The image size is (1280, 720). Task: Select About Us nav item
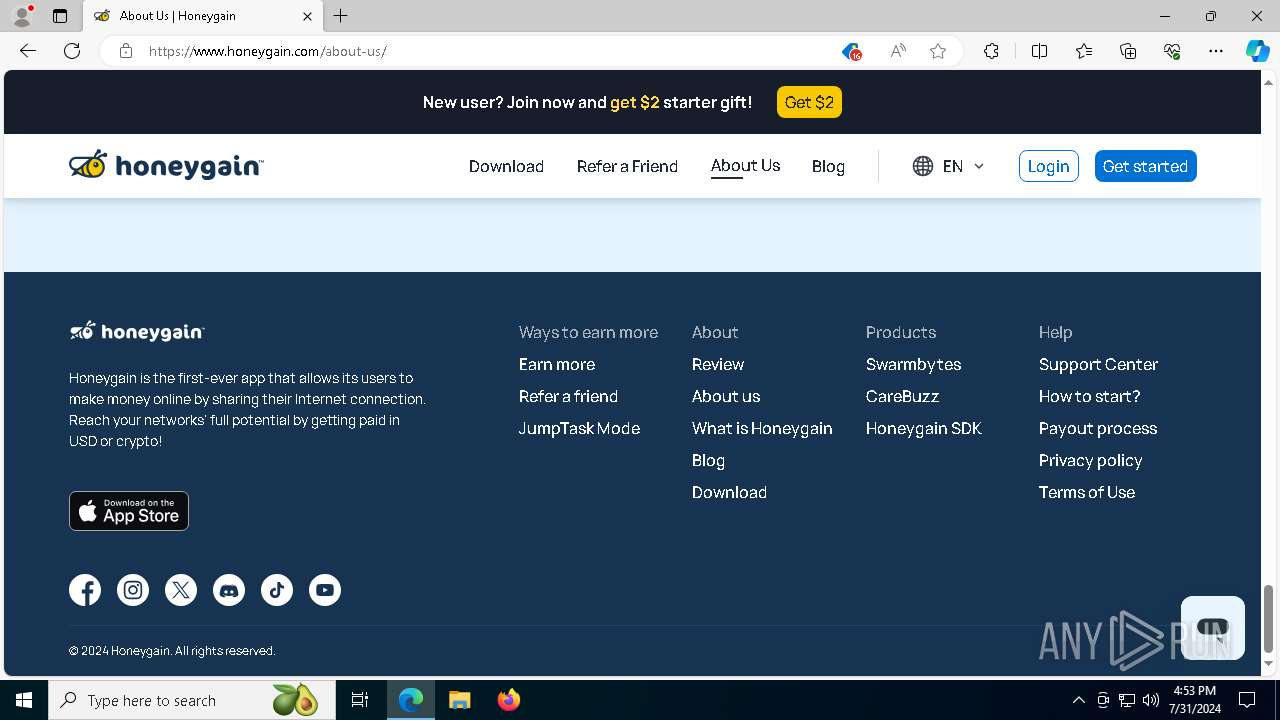[745, 166]
